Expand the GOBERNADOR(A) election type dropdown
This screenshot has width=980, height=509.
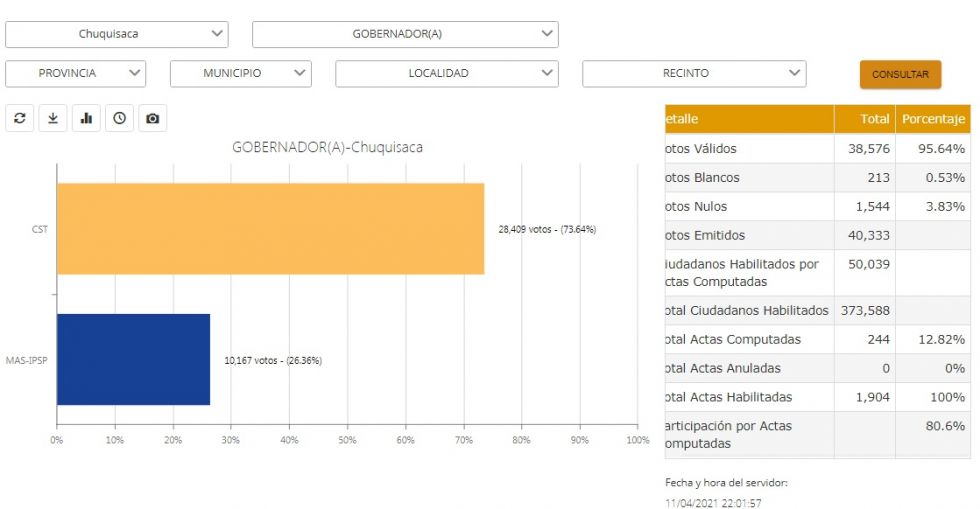405,34
